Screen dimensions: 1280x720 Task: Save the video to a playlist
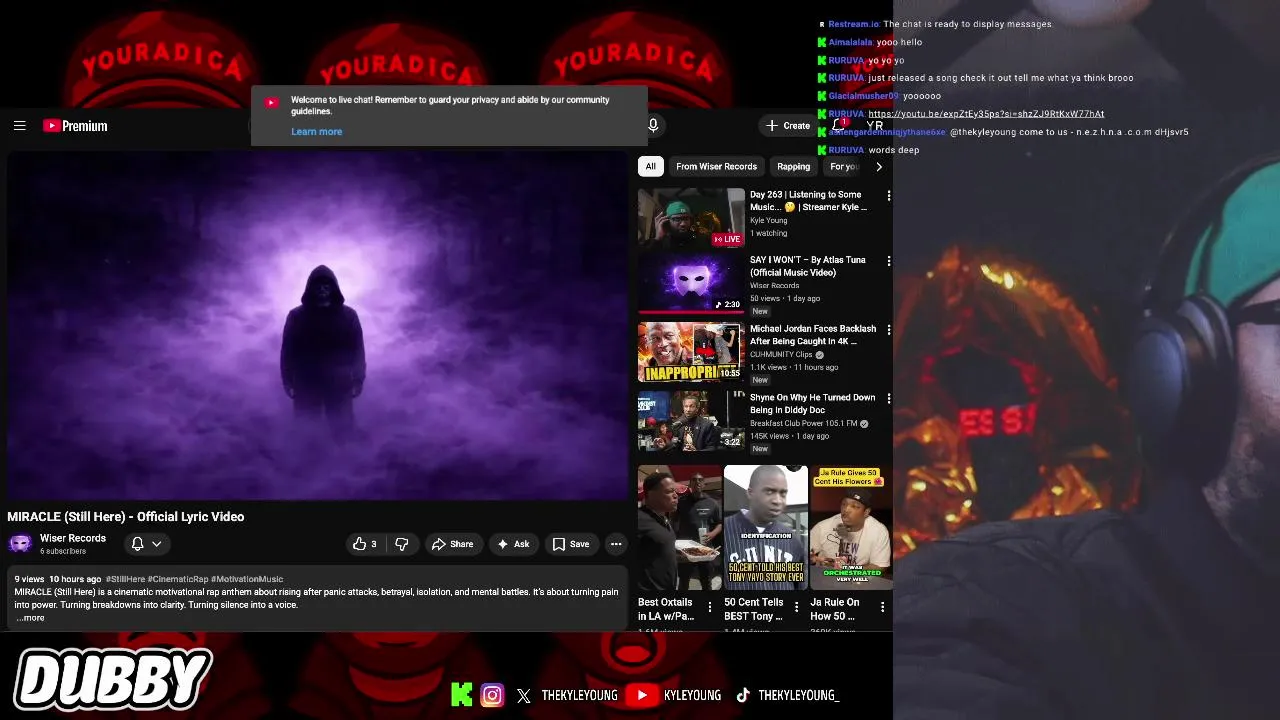click(x=571, y=544)
